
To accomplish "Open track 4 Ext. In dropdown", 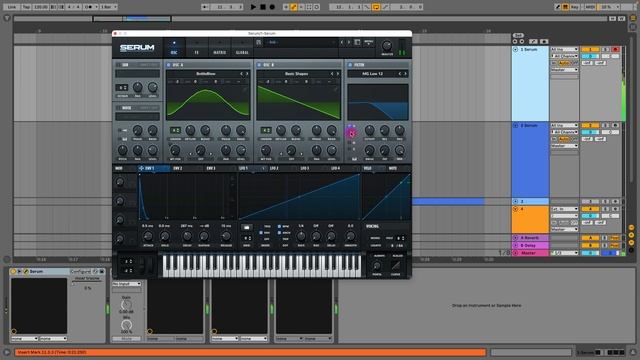I will (x=564, y=209).
